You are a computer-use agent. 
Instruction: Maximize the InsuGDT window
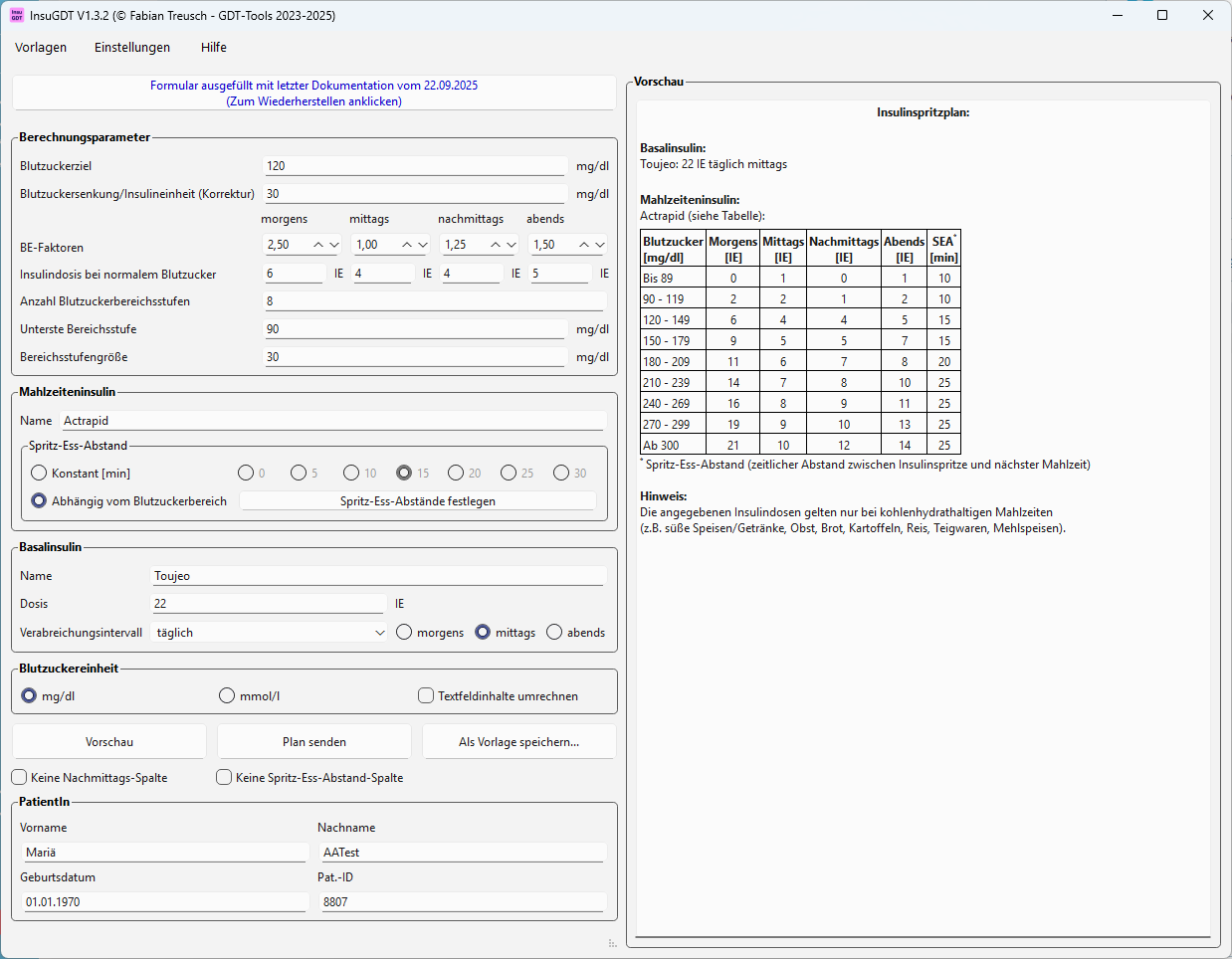[x=1161, y=16]
